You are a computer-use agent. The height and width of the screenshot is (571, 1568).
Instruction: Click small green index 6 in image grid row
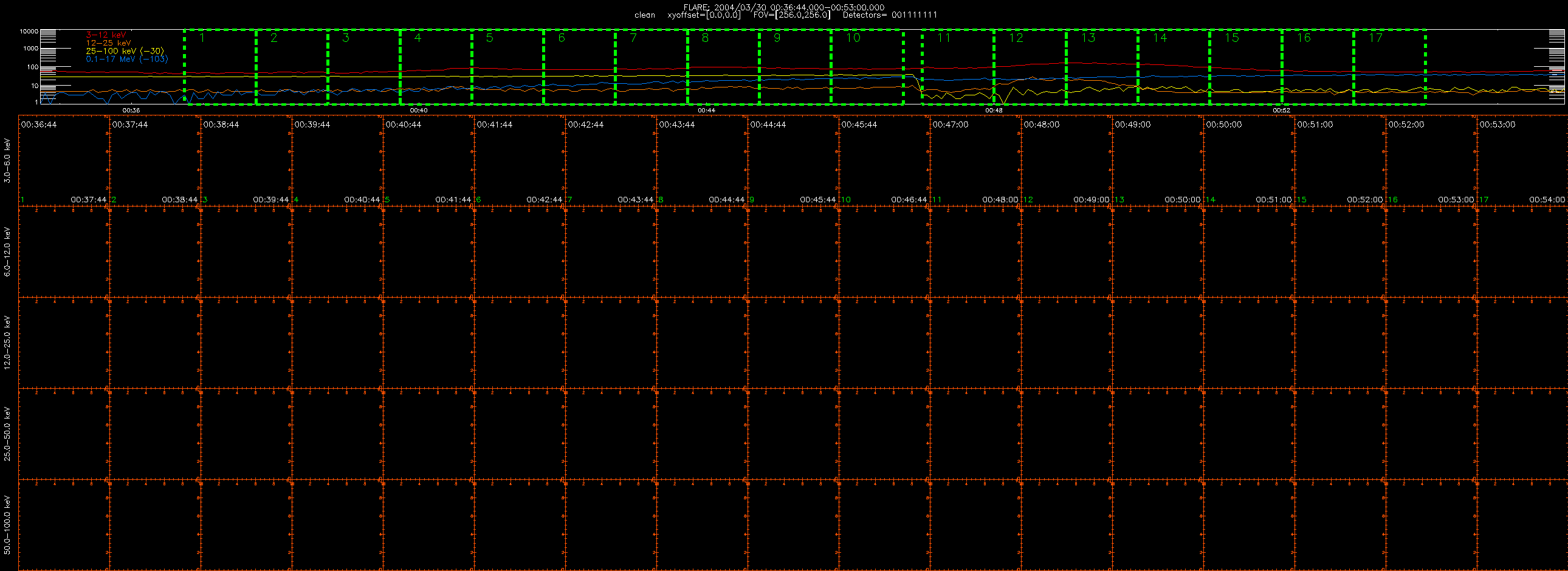[x=478, y=200]
